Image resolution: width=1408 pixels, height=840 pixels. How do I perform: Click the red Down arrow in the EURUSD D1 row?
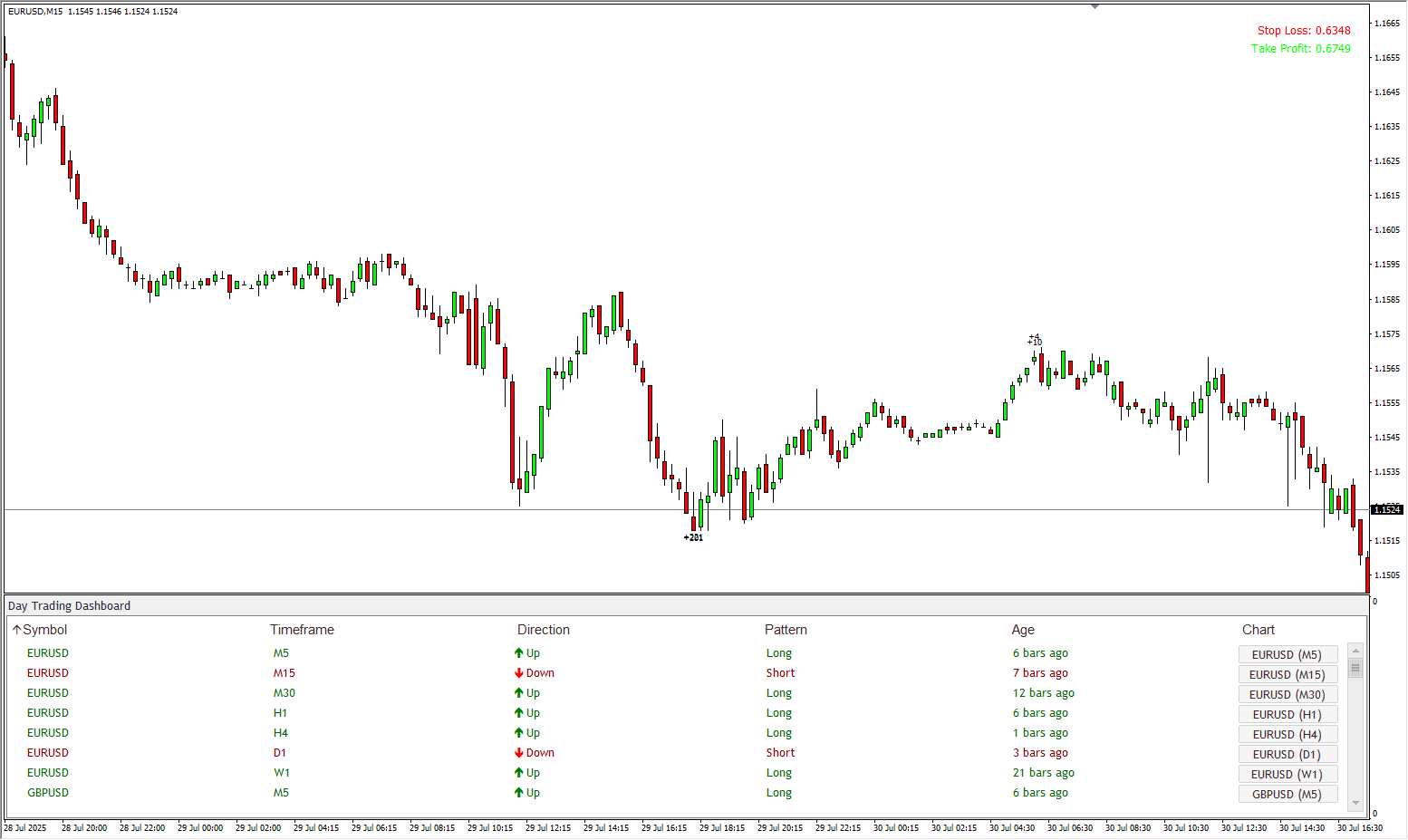coord(519,753)
